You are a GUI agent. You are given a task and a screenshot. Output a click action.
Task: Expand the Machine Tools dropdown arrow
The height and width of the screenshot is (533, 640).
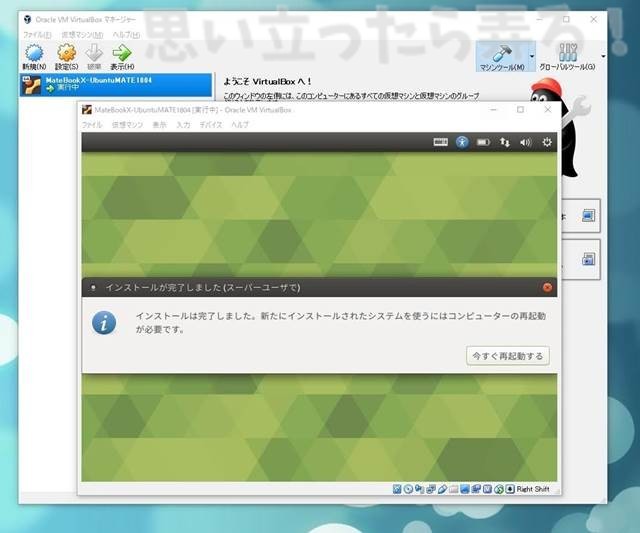click(531, 56)
